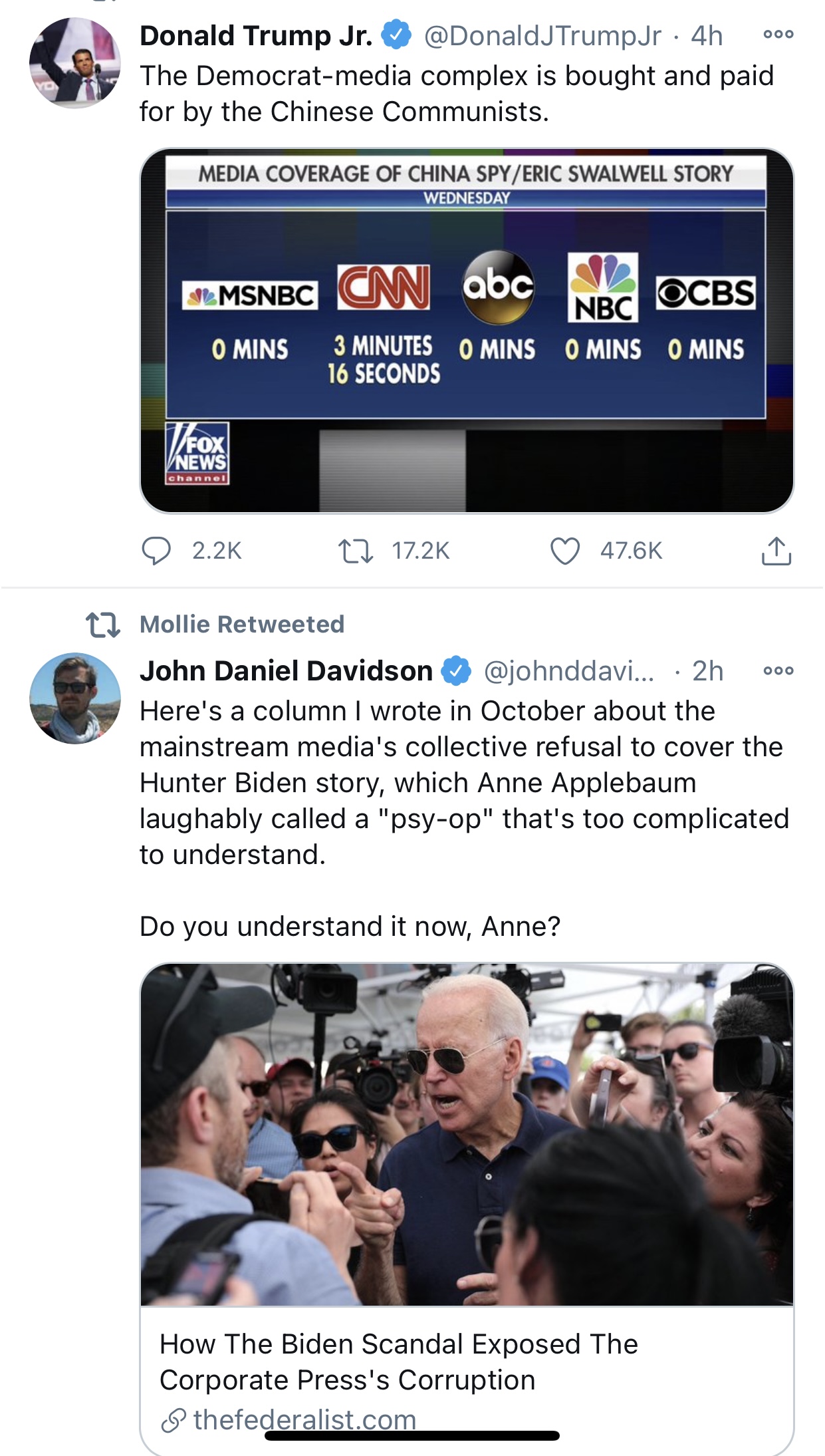The width and height of the screenshot is (825, 1456).
Task: Open Donald Trump Jr.'s profile picture
Action: click(x=75, y=63)
